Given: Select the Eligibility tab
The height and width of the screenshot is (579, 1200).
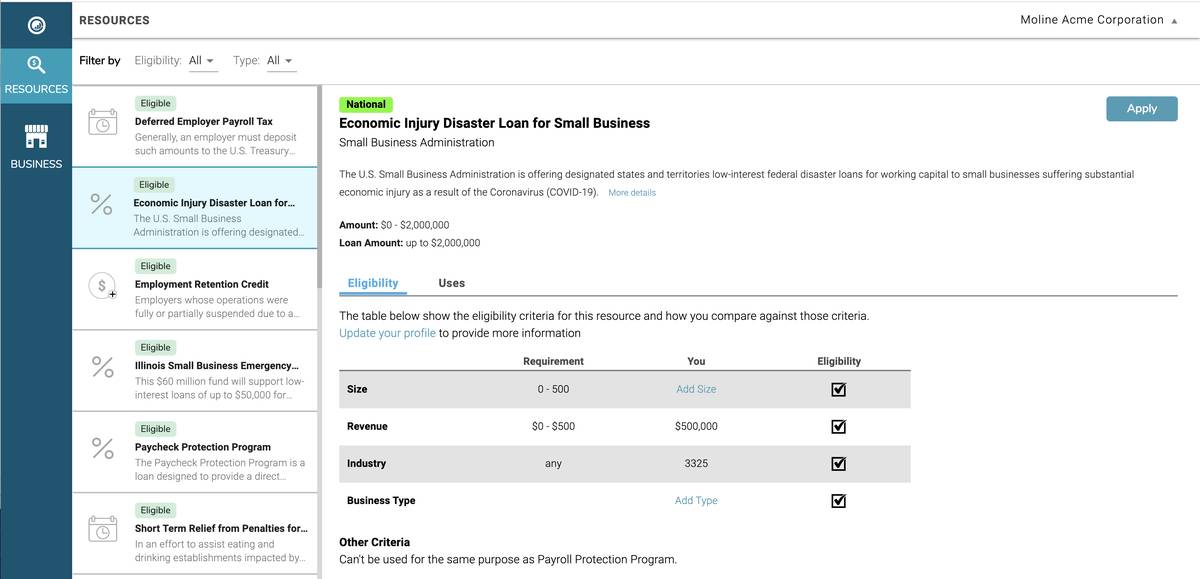Looking at the screenshot, I should (373, 283).
